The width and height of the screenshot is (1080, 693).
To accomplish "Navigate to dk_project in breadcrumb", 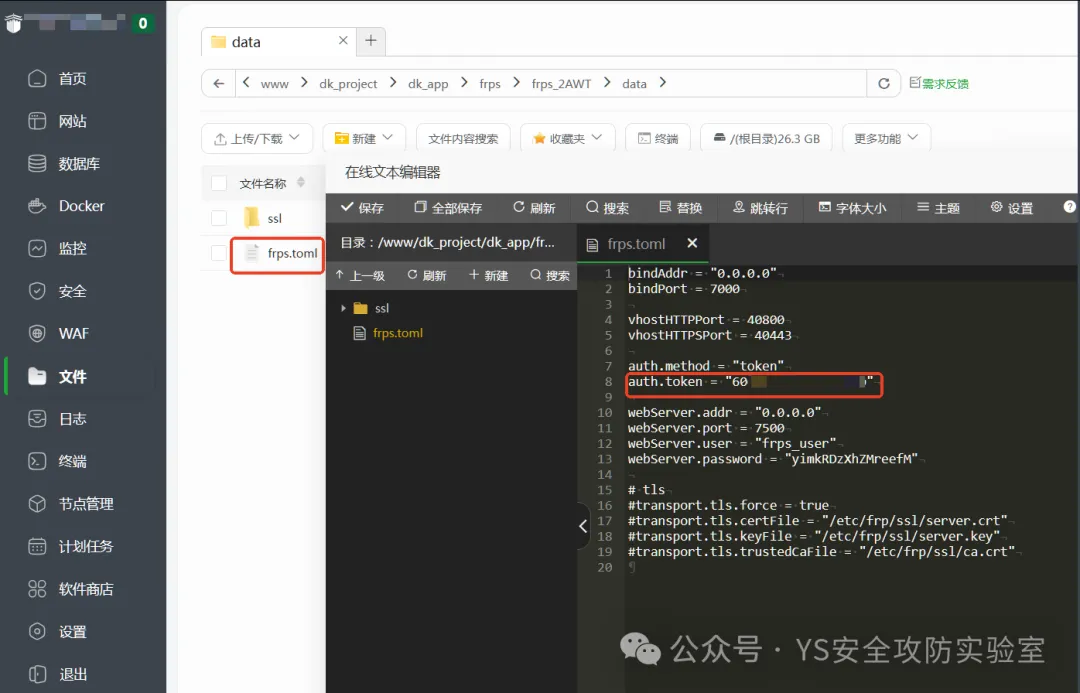I will [x=348, y=84].
